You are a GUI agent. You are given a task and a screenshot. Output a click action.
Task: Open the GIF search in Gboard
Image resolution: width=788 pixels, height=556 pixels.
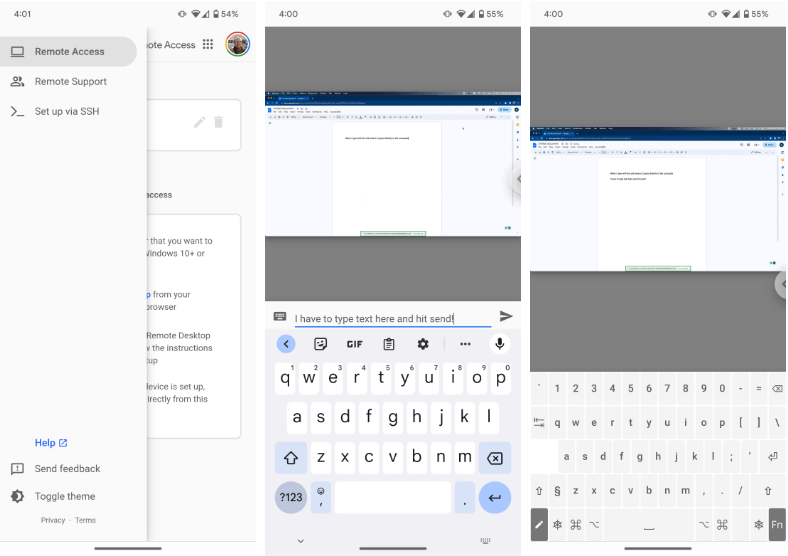(354, 344)
